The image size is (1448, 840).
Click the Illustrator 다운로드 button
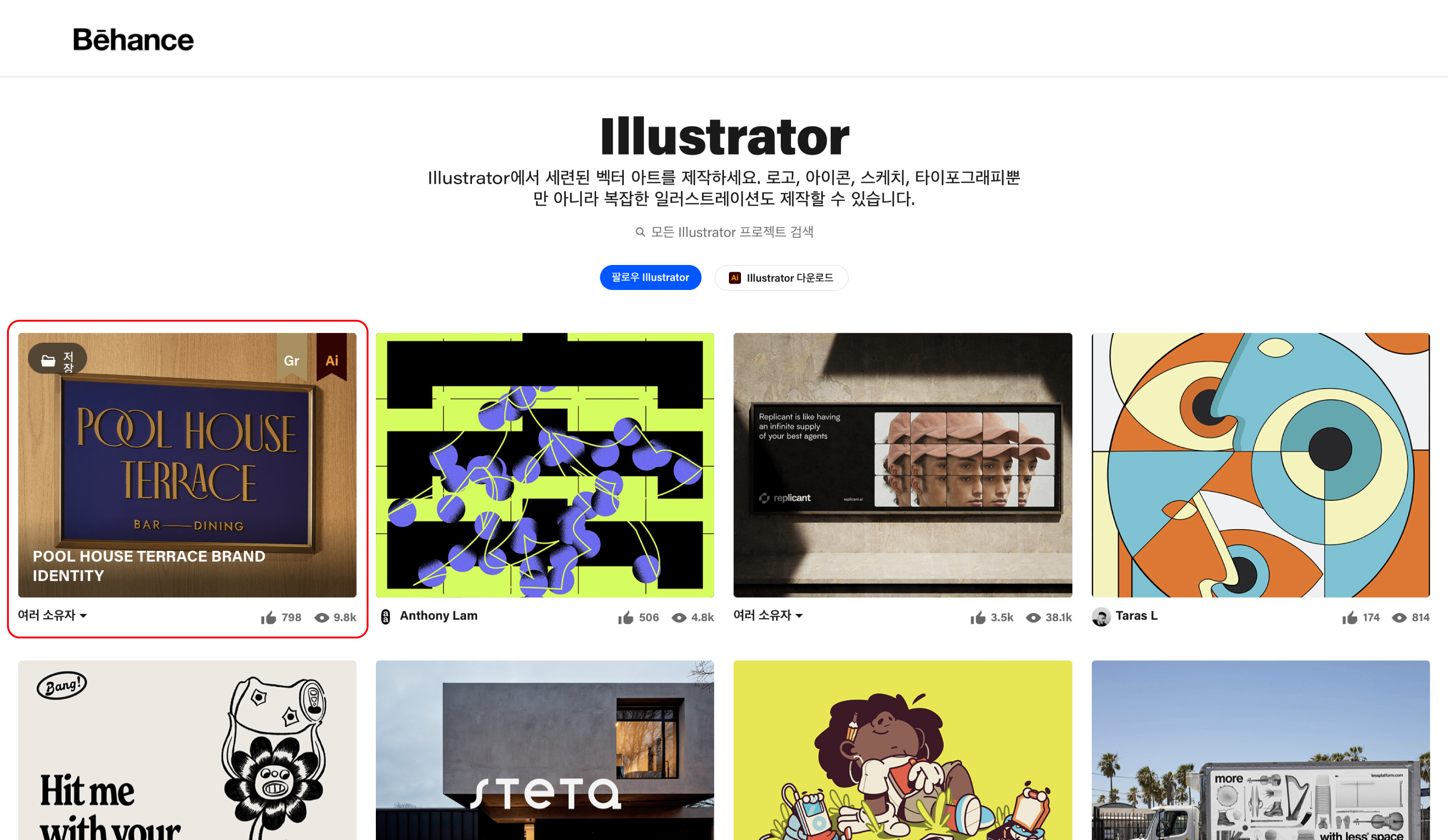[781, 278]
